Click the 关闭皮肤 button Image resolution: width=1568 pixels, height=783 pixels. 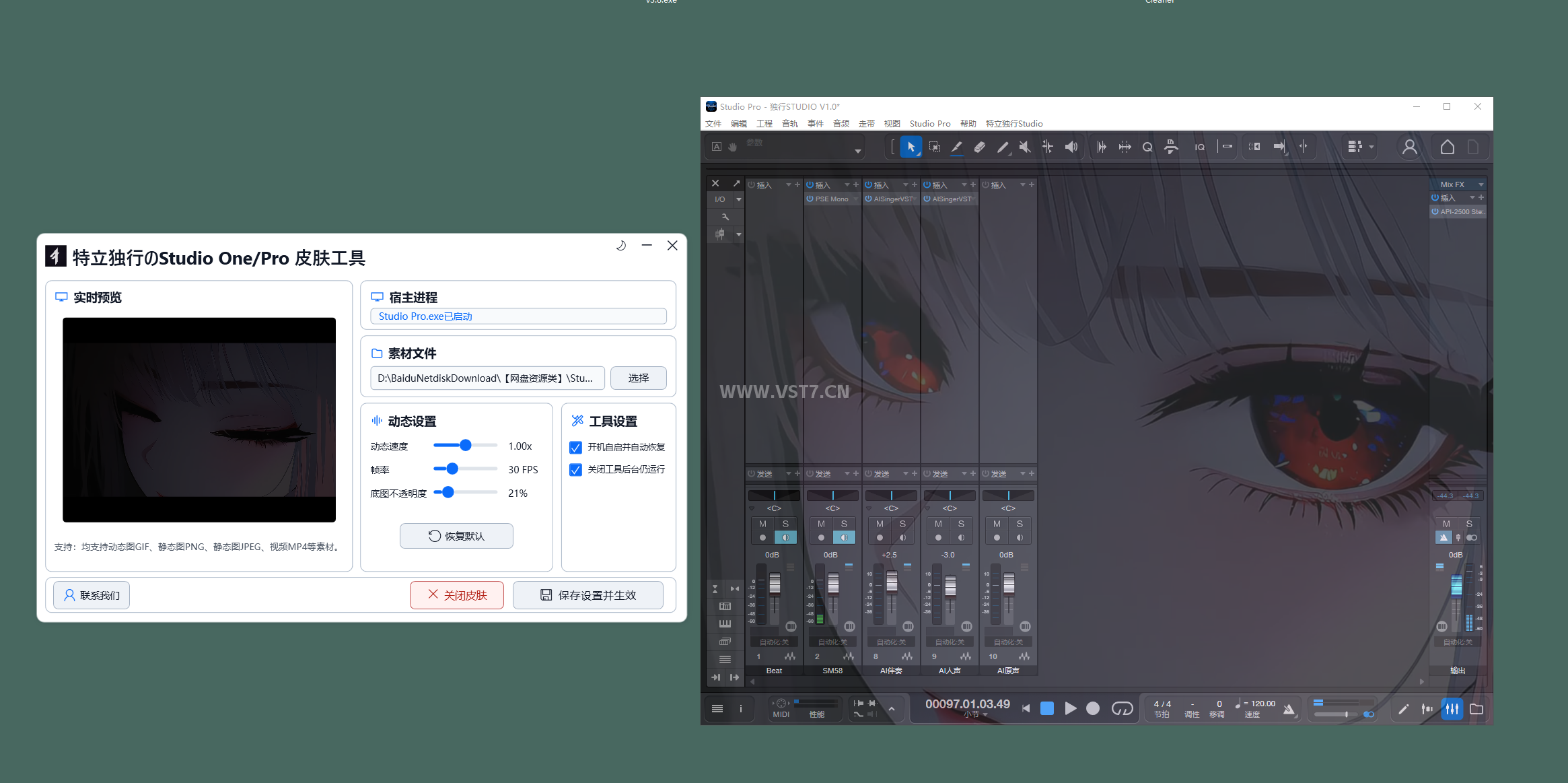(x=457, y=595)
